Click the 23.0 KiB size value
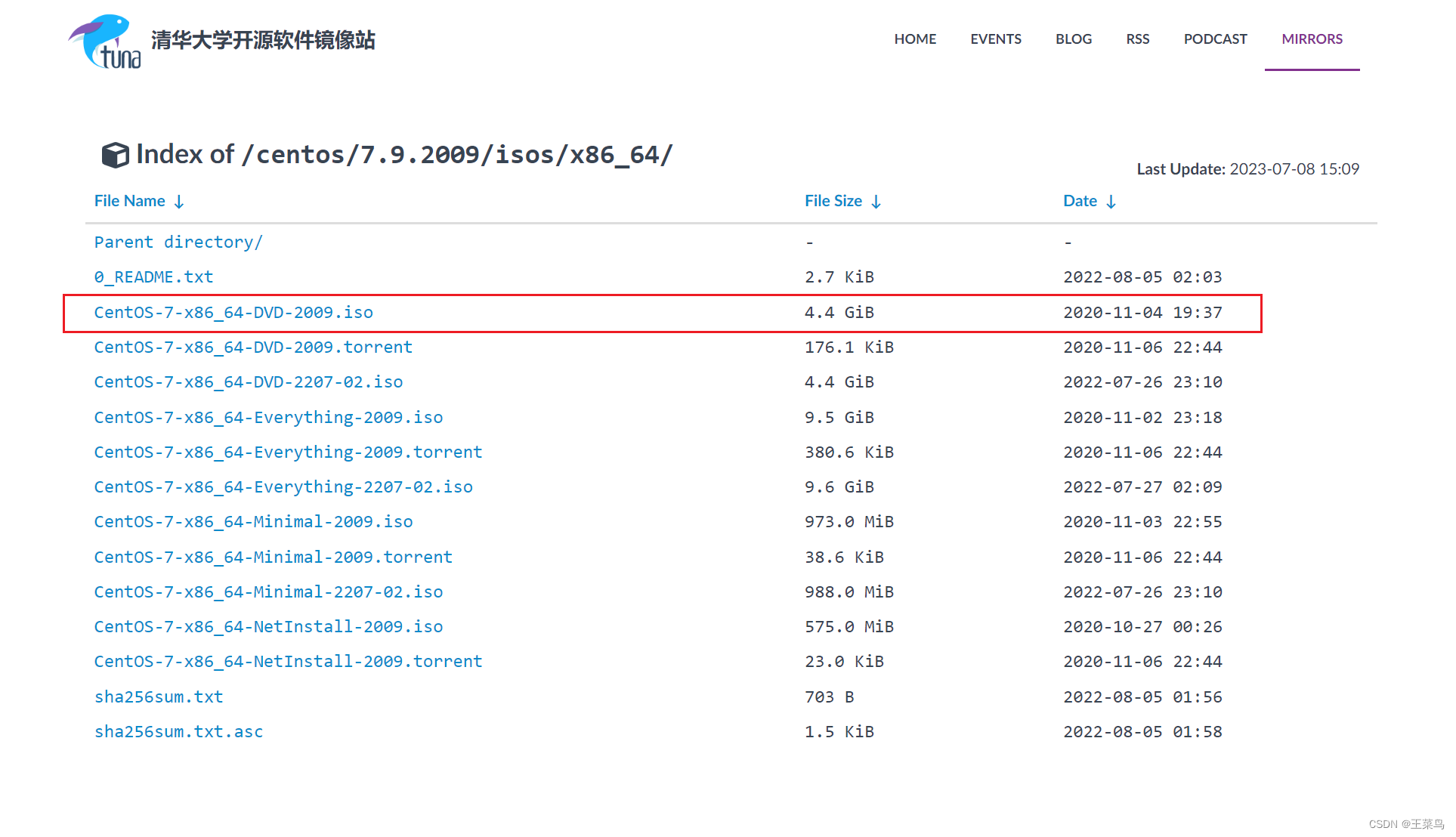1456x837 pixels. tap(844, 662)
